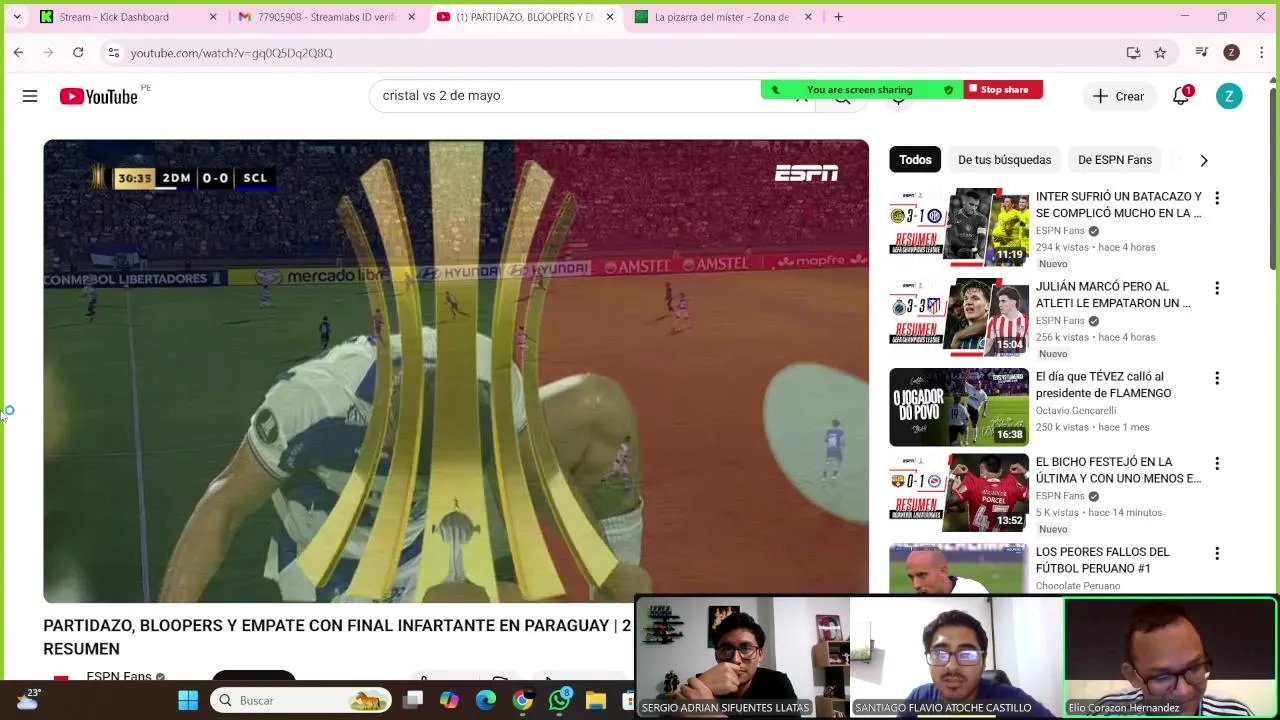Open the video title EL BICHO FESTEJÓ EN LA ÚLTIMA
This screenshot has height=720, width=1280.
[x=1118, y=470]
